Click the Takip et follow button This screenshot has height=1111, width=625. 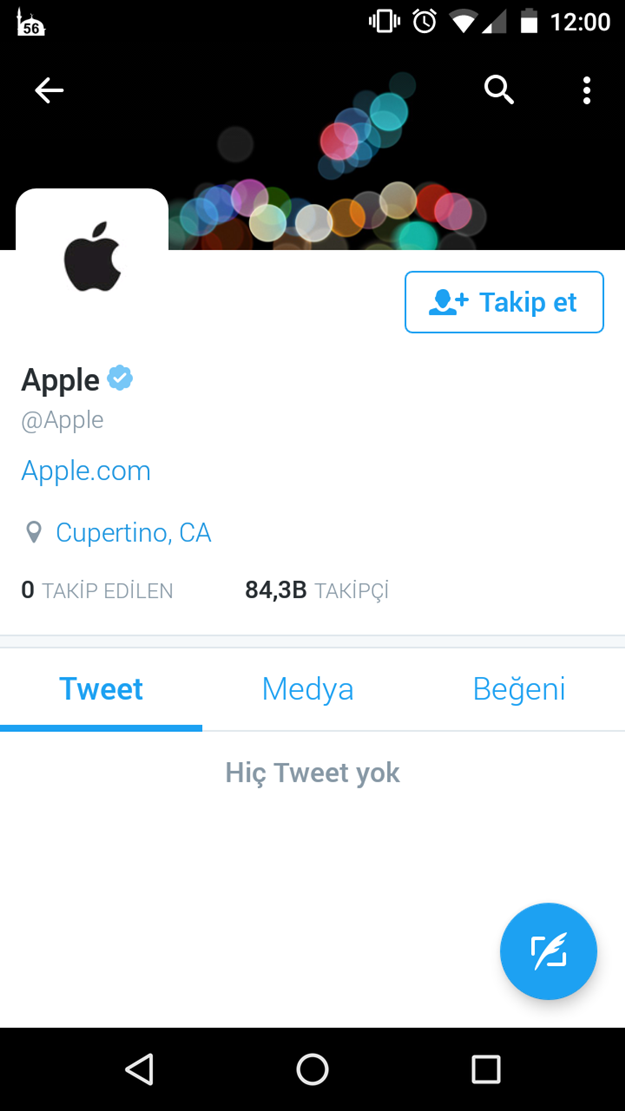tap(504, 302)
